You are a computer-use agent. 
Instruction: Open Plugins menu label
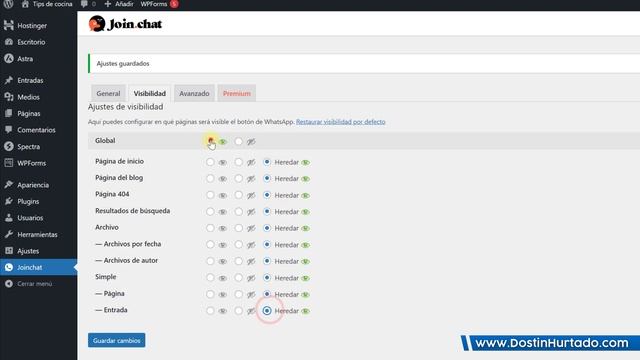(x=28, y=201)
